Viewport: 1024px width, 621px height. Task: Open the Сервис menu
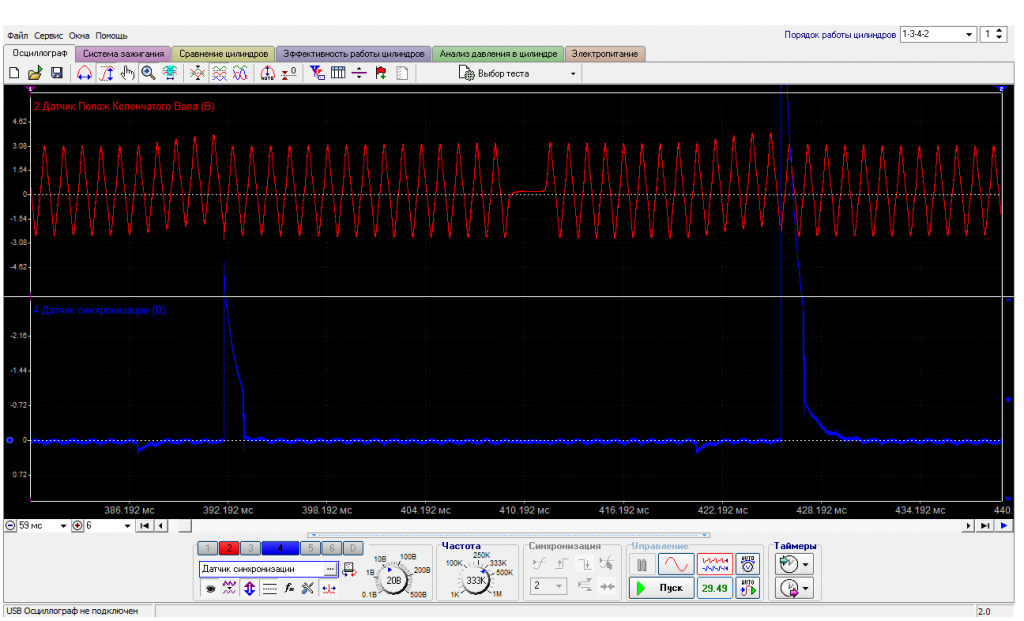coord(48,35)
